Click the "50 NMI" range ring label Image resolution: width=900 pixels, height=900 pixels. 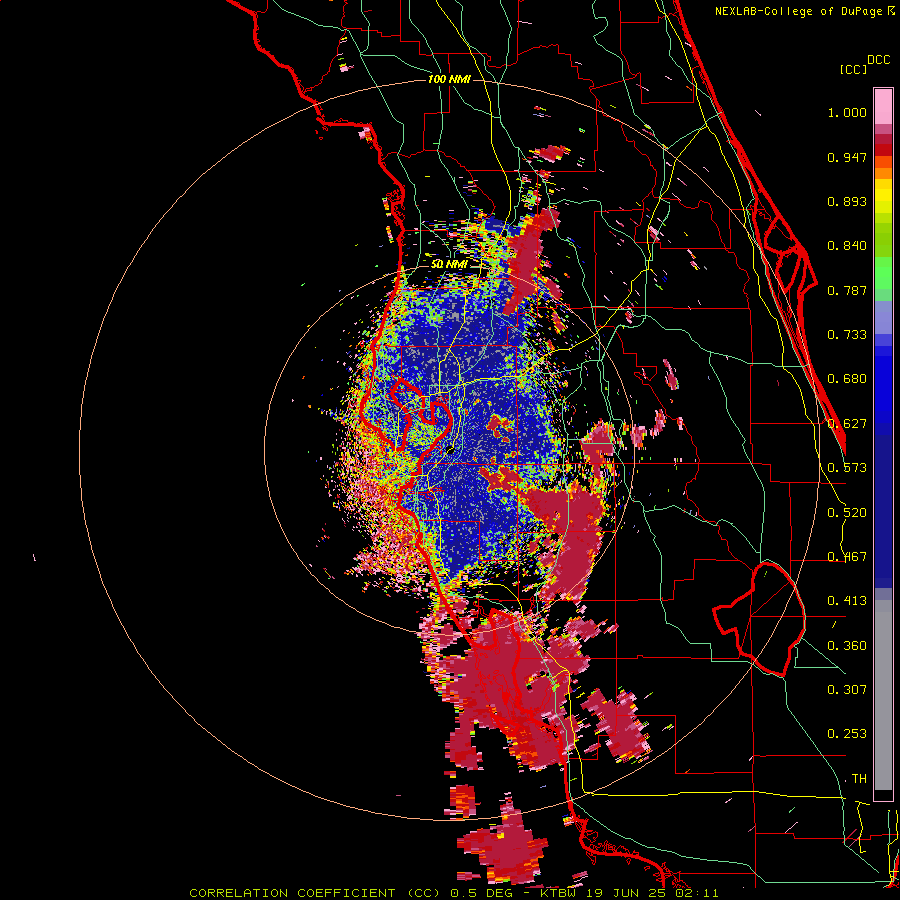tap(449, 264)
